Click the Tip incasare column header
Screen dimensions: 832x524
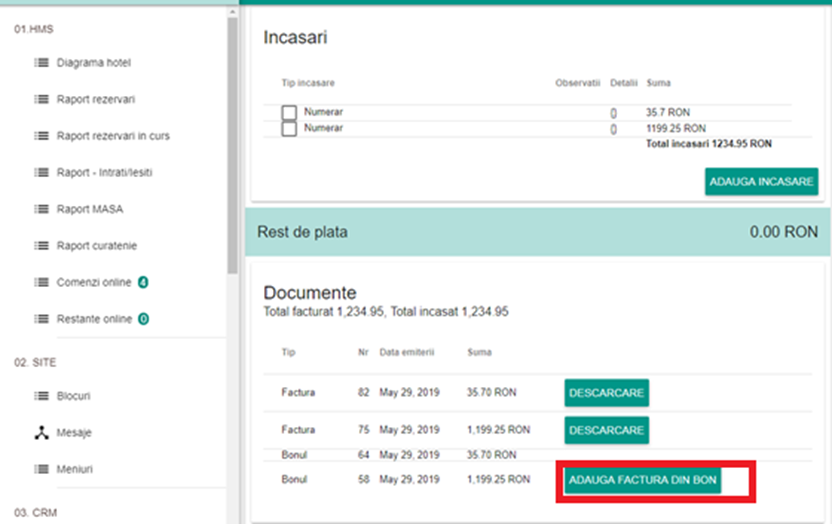point(308,83)
